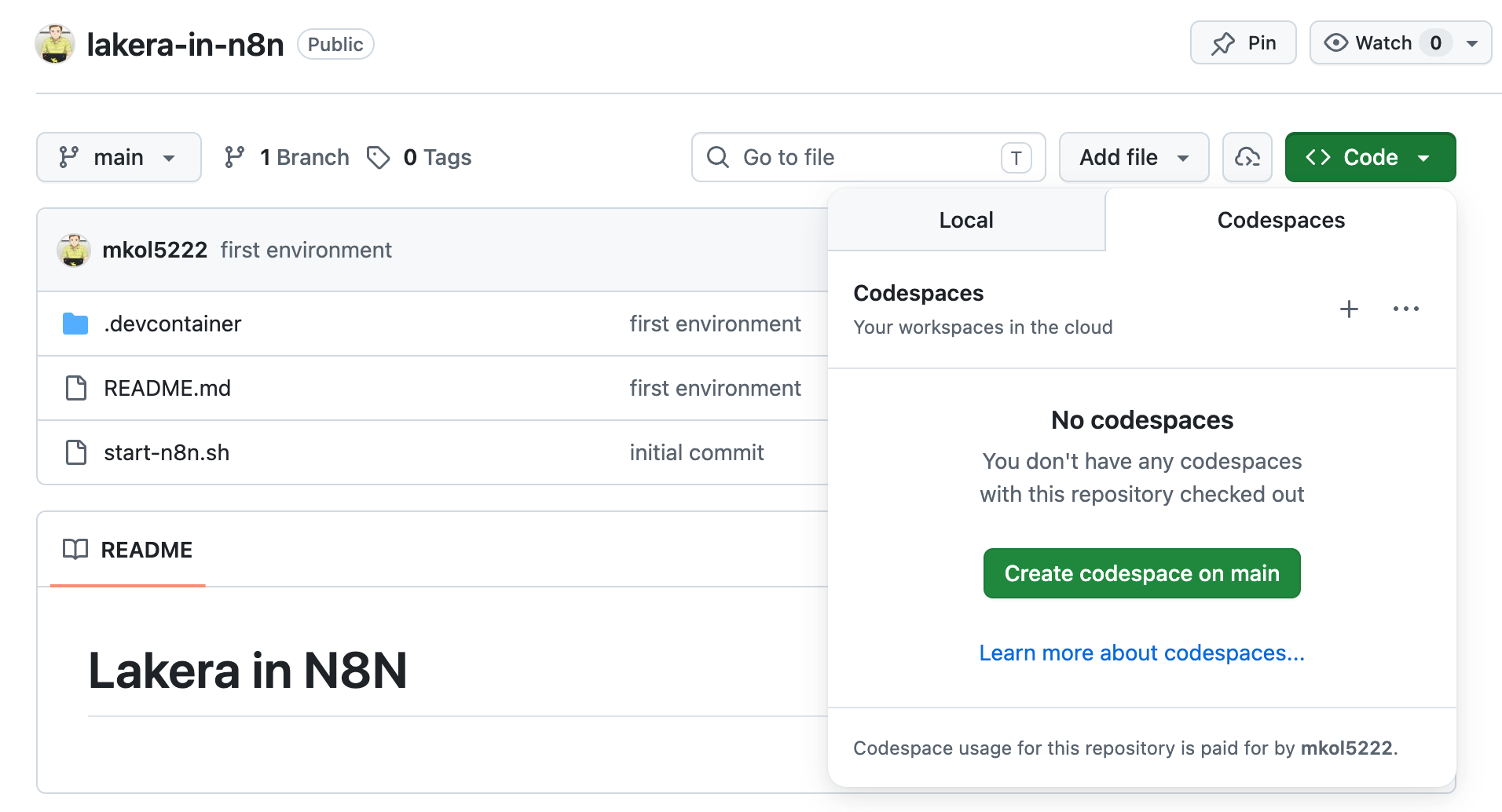The width and height of the screenshot is (1502, 812).
Task: Select the README tab
Action: [127, 550]
